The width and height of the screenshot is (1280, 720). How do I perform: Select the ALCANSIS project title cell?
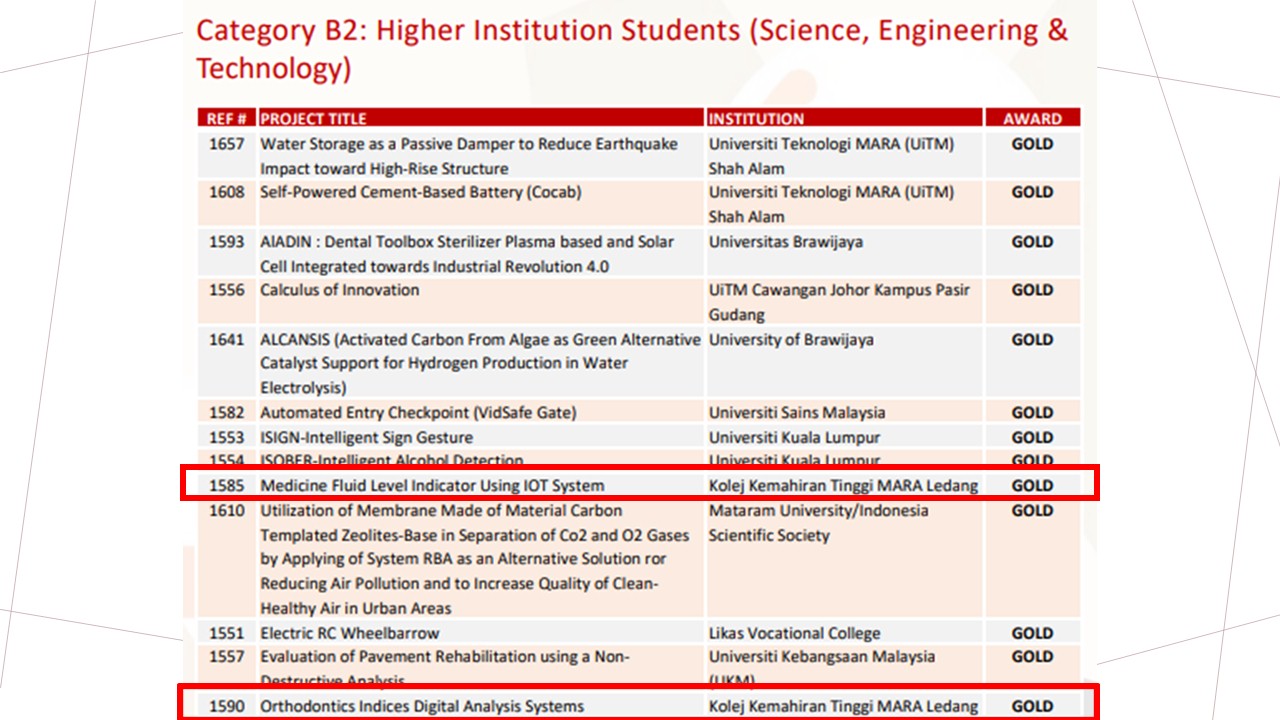[480, 363]
